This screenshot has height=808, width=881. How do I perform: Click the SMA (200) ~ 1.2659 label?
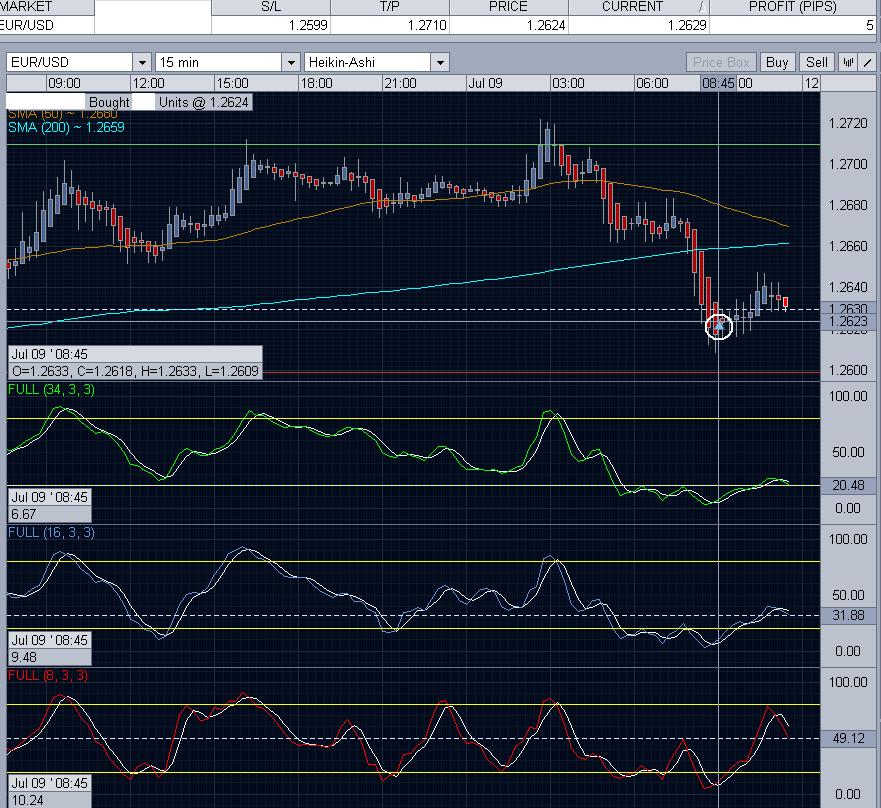pyautogui.click(x=66, y=128)
